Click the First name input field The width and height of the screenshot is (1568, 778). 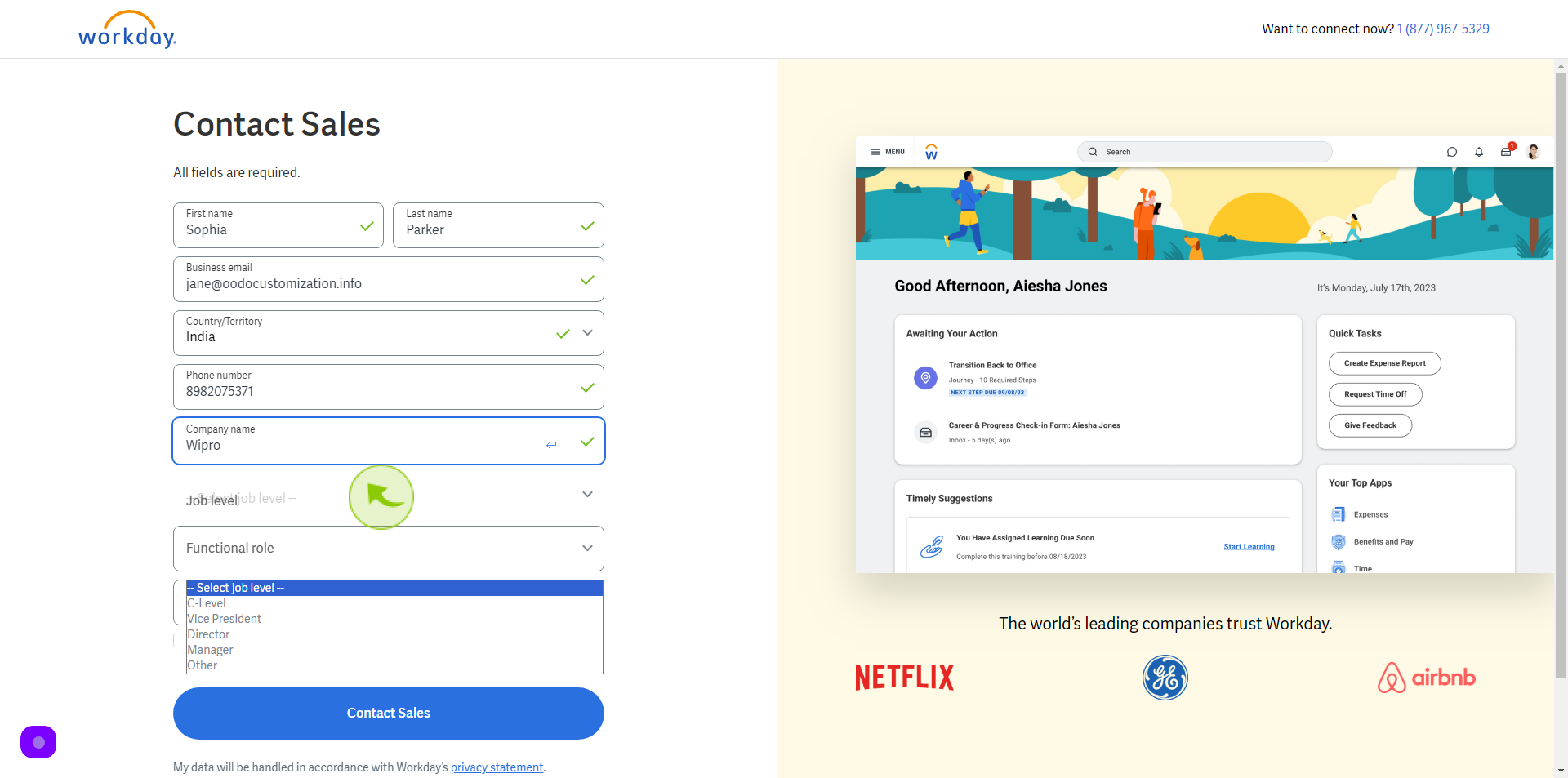click(x=278, y=225)
